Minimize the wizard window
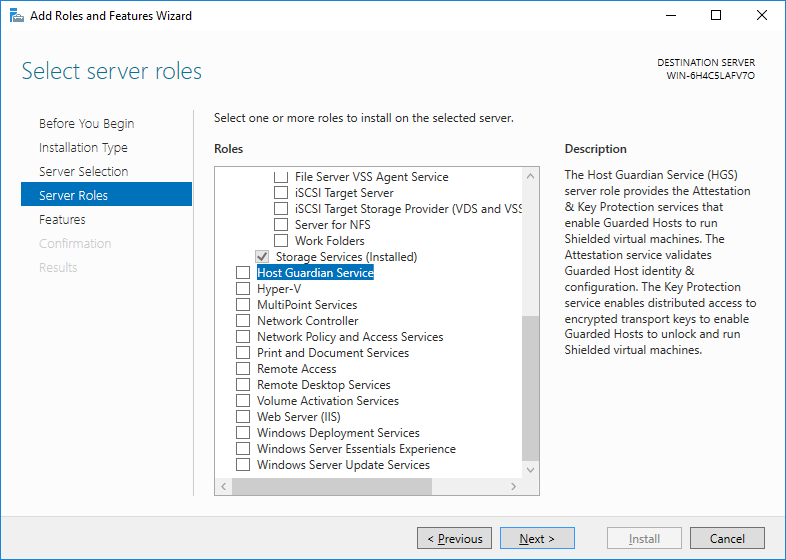Image resolution: width=786 pixels, height=560 pixels. coord(671,16)
